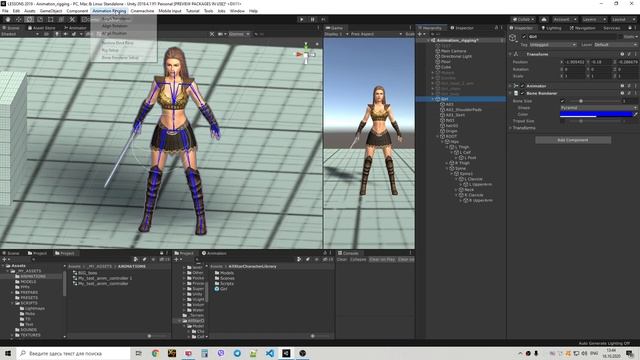Toggle the Animator component checkbox

tap(522, 86)
